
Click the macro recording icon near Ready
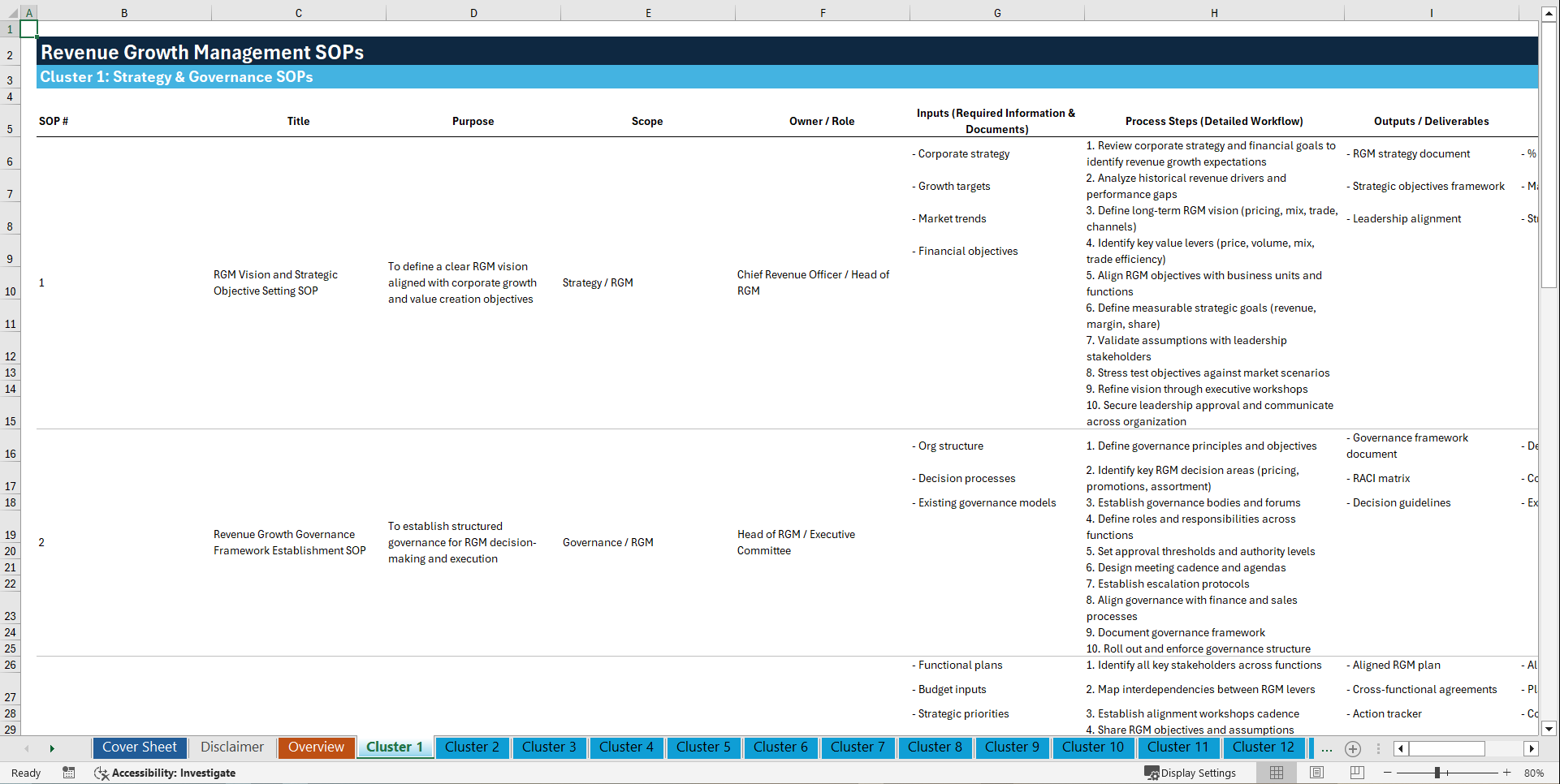[x=69, y=773]
